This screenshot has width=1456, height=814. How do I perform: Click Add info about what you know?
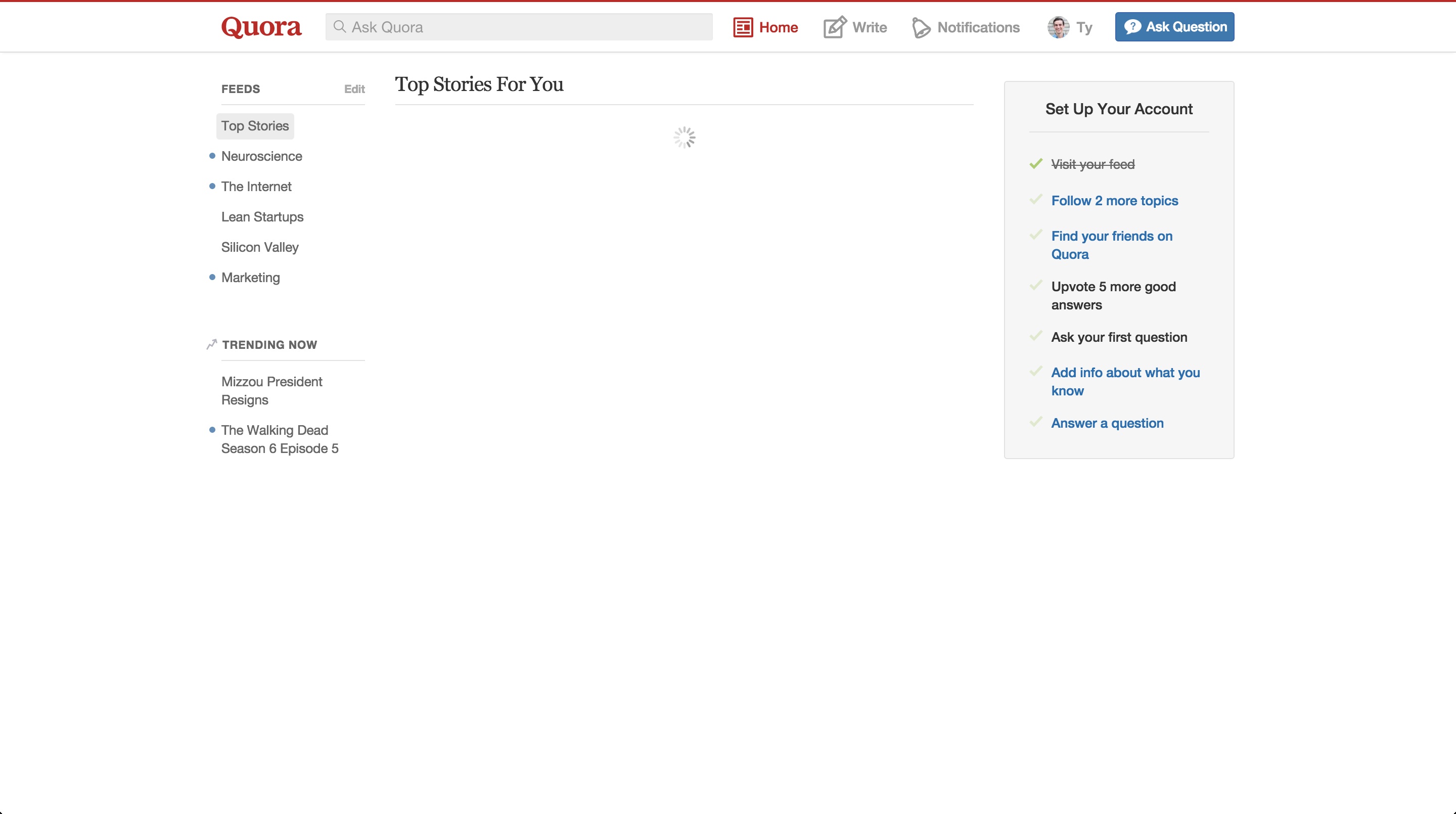coord(1125,382)
